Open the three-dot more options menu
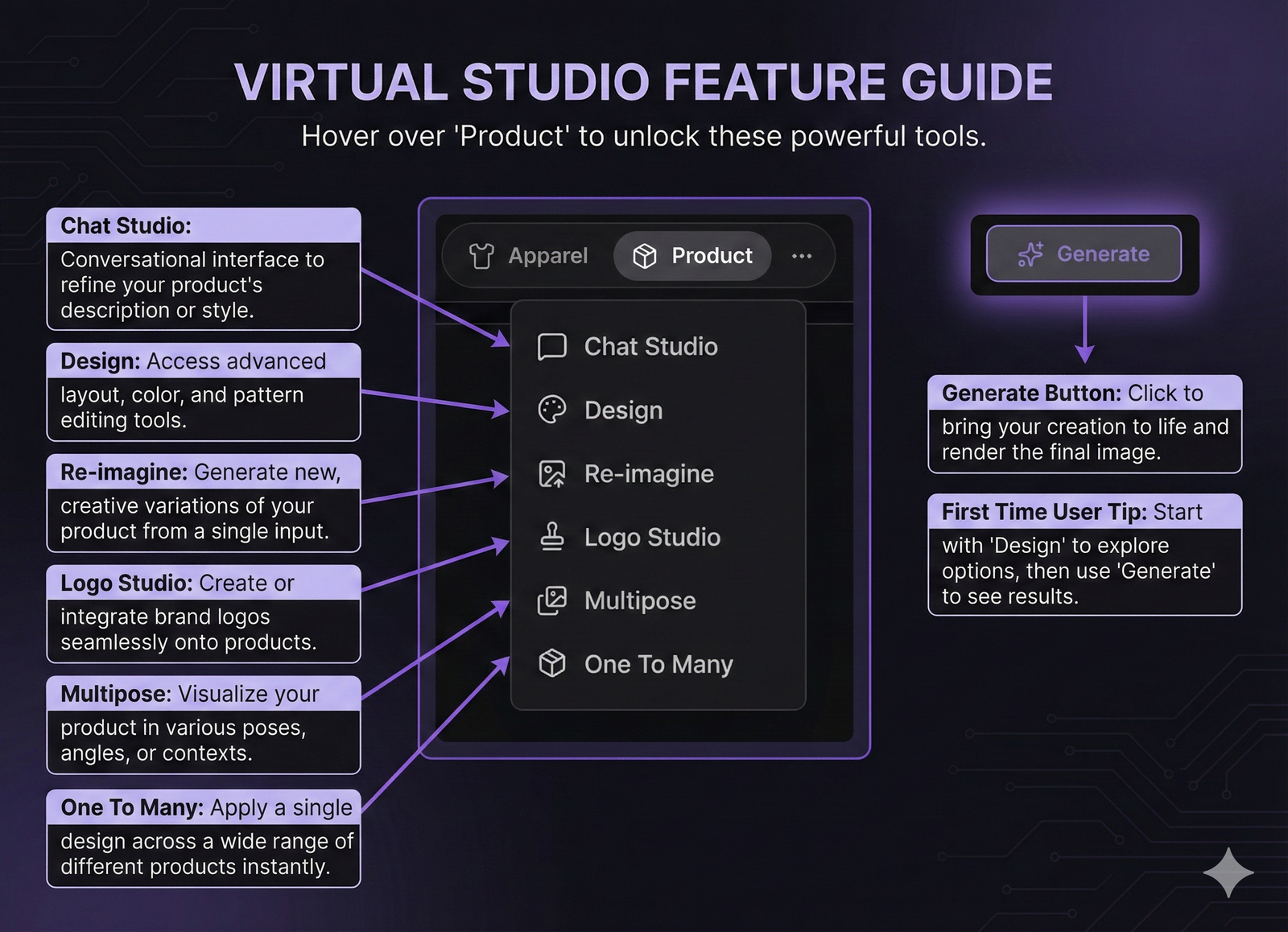 [802, 256]
